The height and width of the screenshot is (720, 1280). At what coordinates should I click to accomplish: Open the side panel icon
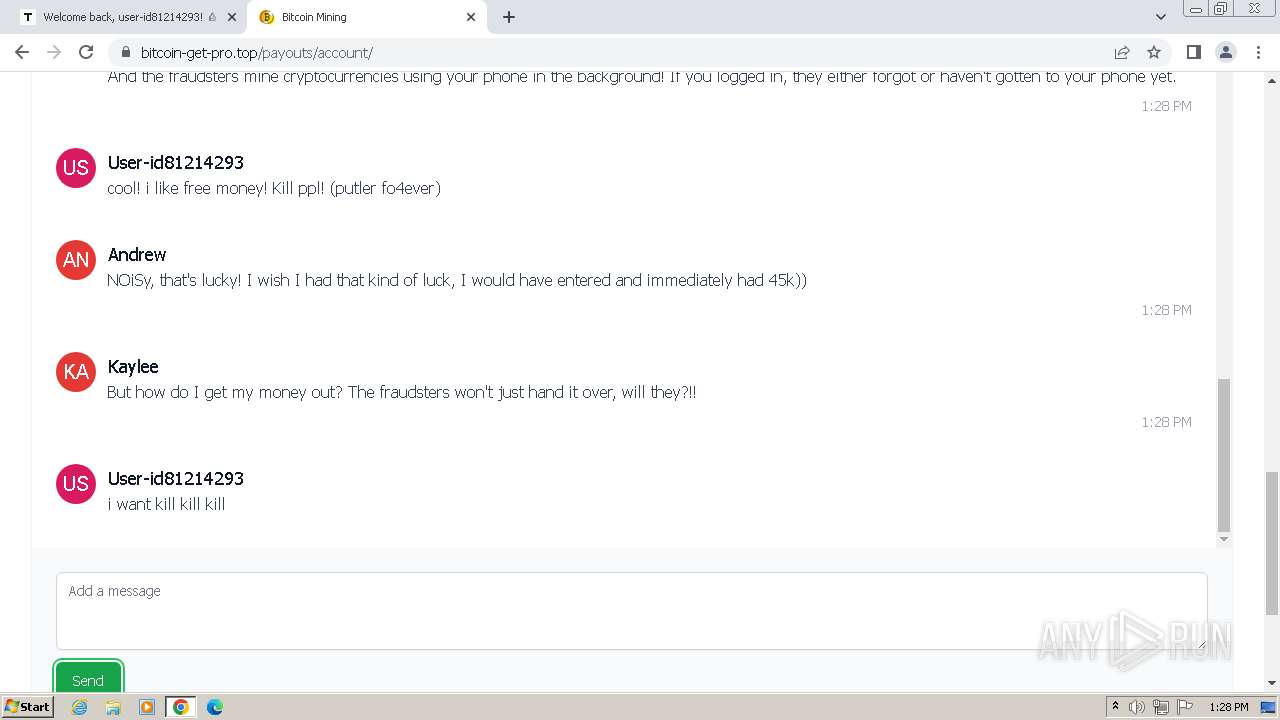pyautogui.click(x=1193, y=52)
